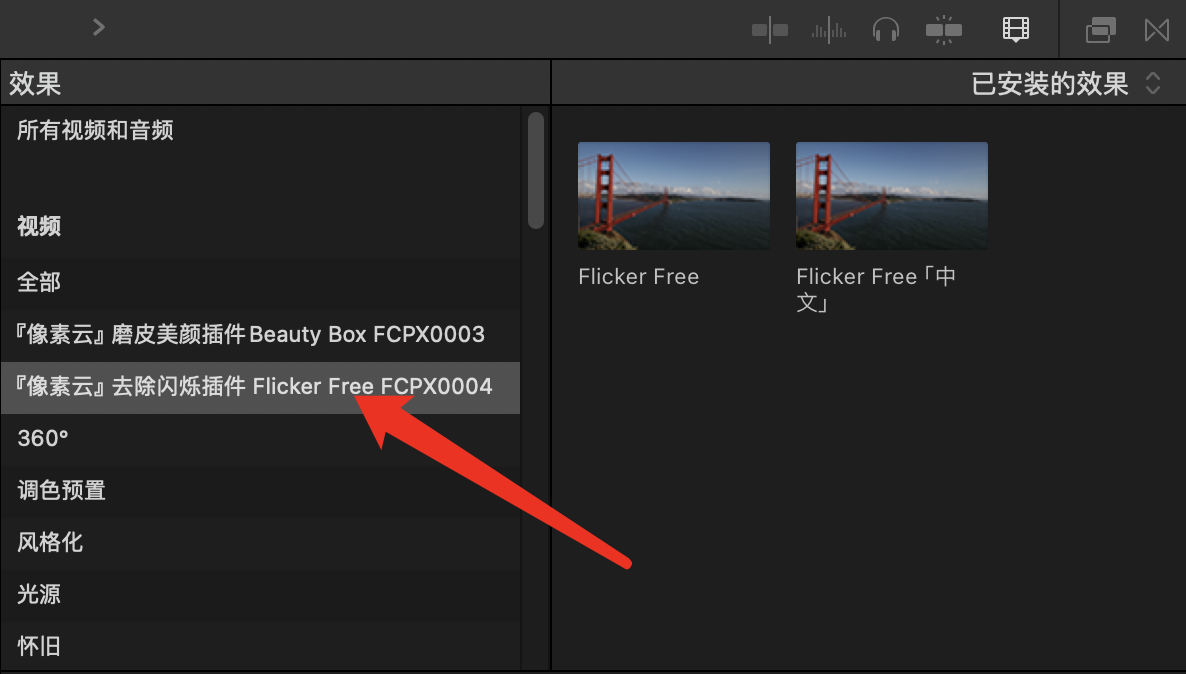1186x674 pixels.
Task: Select the 全部 video category
Action: pyautogui.click(x=260, y=282)
